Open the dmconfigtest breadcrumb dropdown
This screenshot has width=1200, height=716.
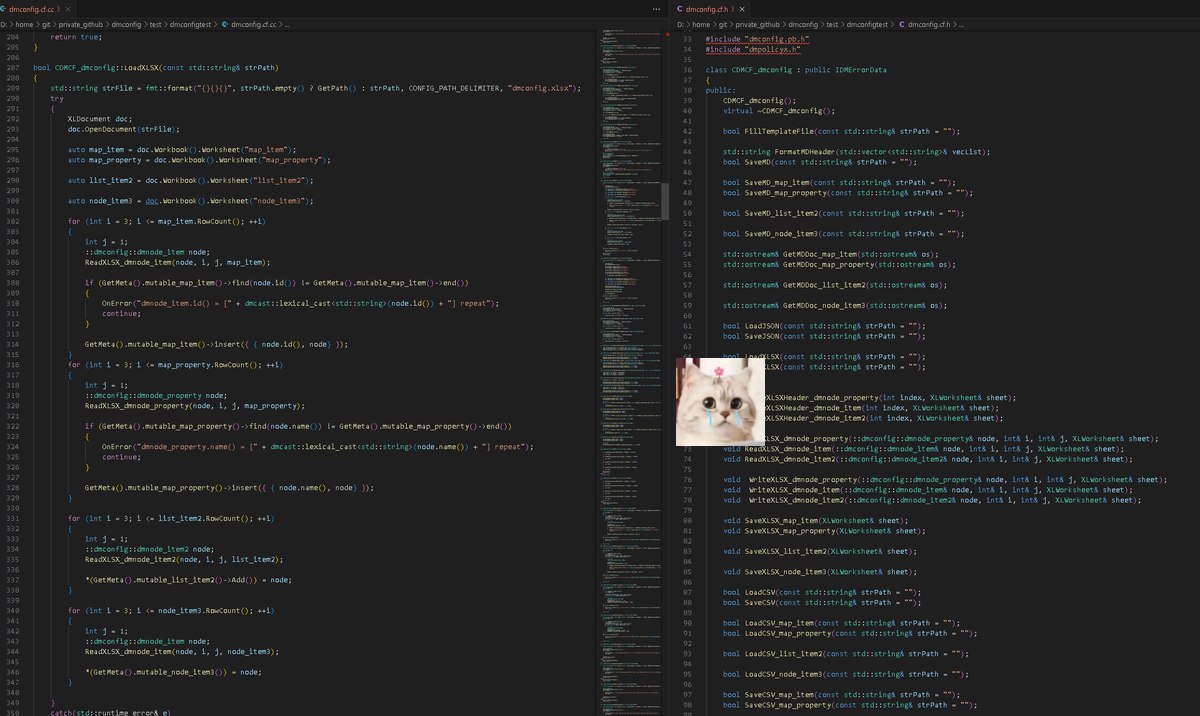[188, 24]
